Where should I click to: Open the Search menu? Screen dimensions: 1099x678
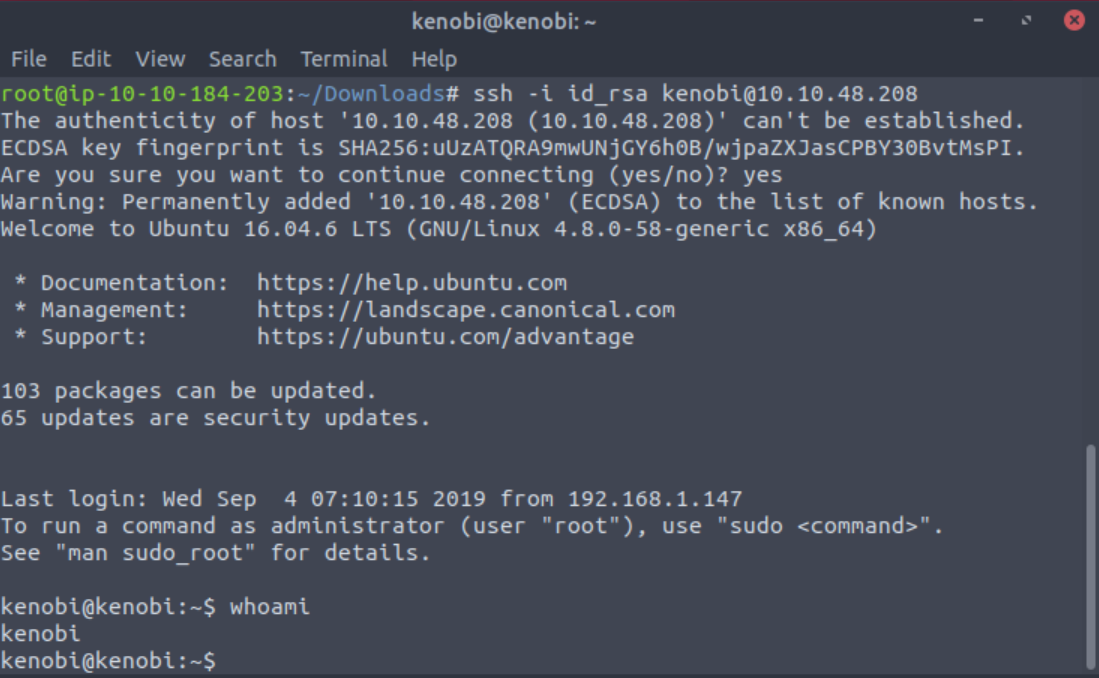[x=242, y=59]
